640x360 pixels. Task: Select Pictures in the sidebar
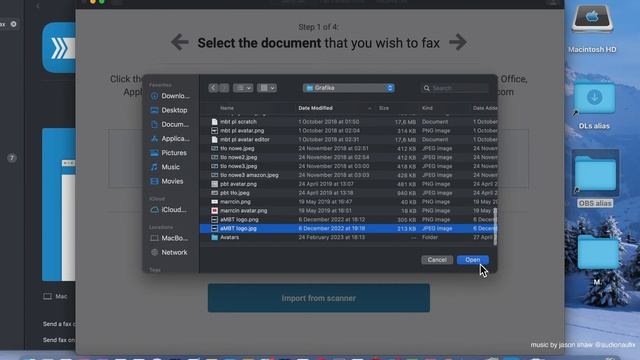pyautogui.click(x=169, y=153)
